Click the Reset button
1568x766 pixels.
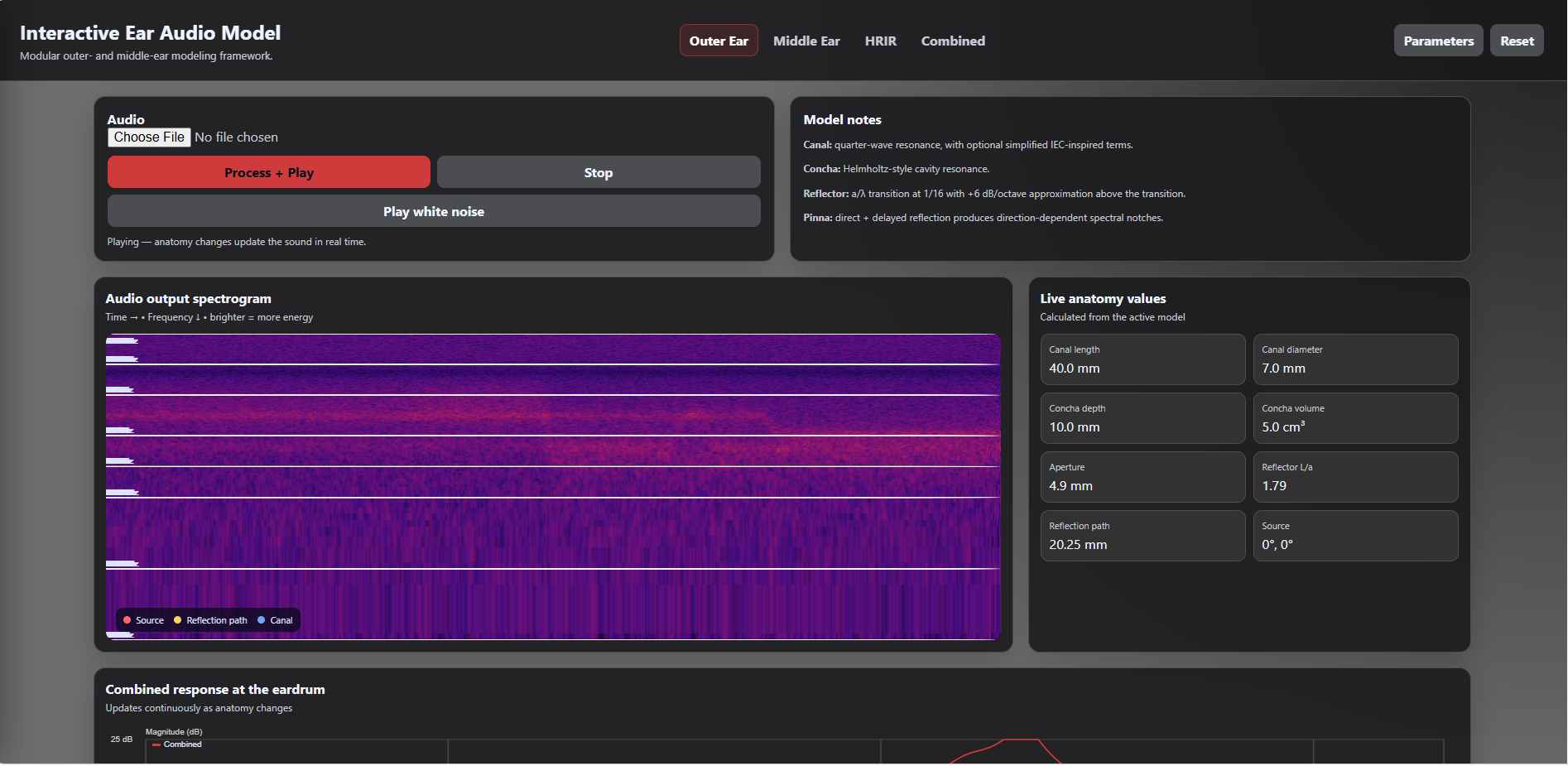[1517, 41]
